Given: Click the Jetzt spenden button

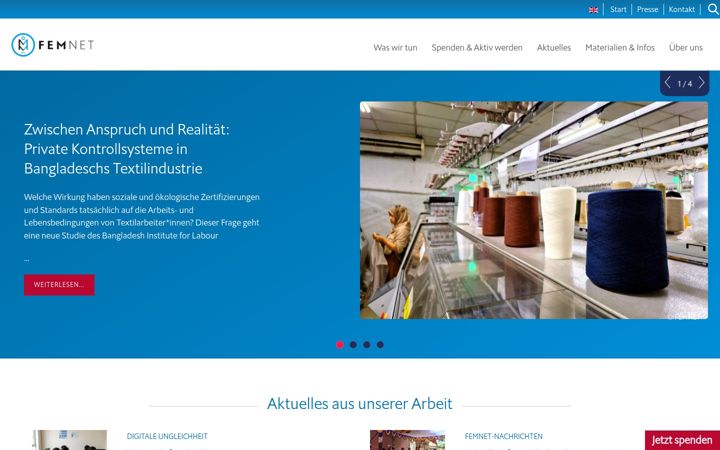Looking at the screenshot, I should (x=682, y=440).
